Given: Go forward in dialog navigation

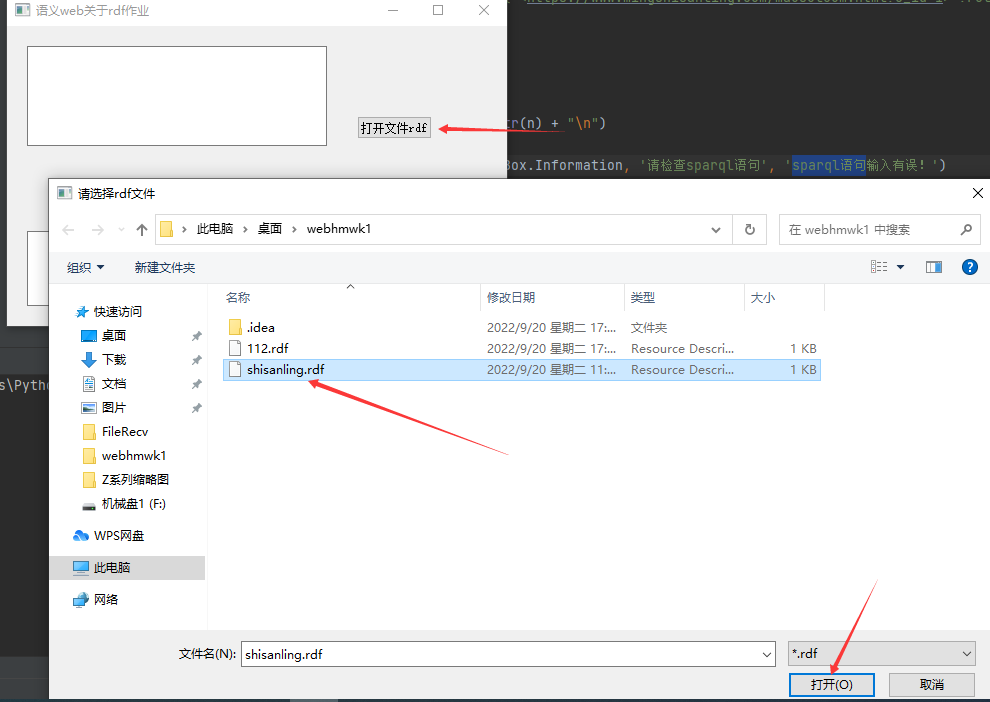Looking at the screenshot, I should (x=97, y=230).
